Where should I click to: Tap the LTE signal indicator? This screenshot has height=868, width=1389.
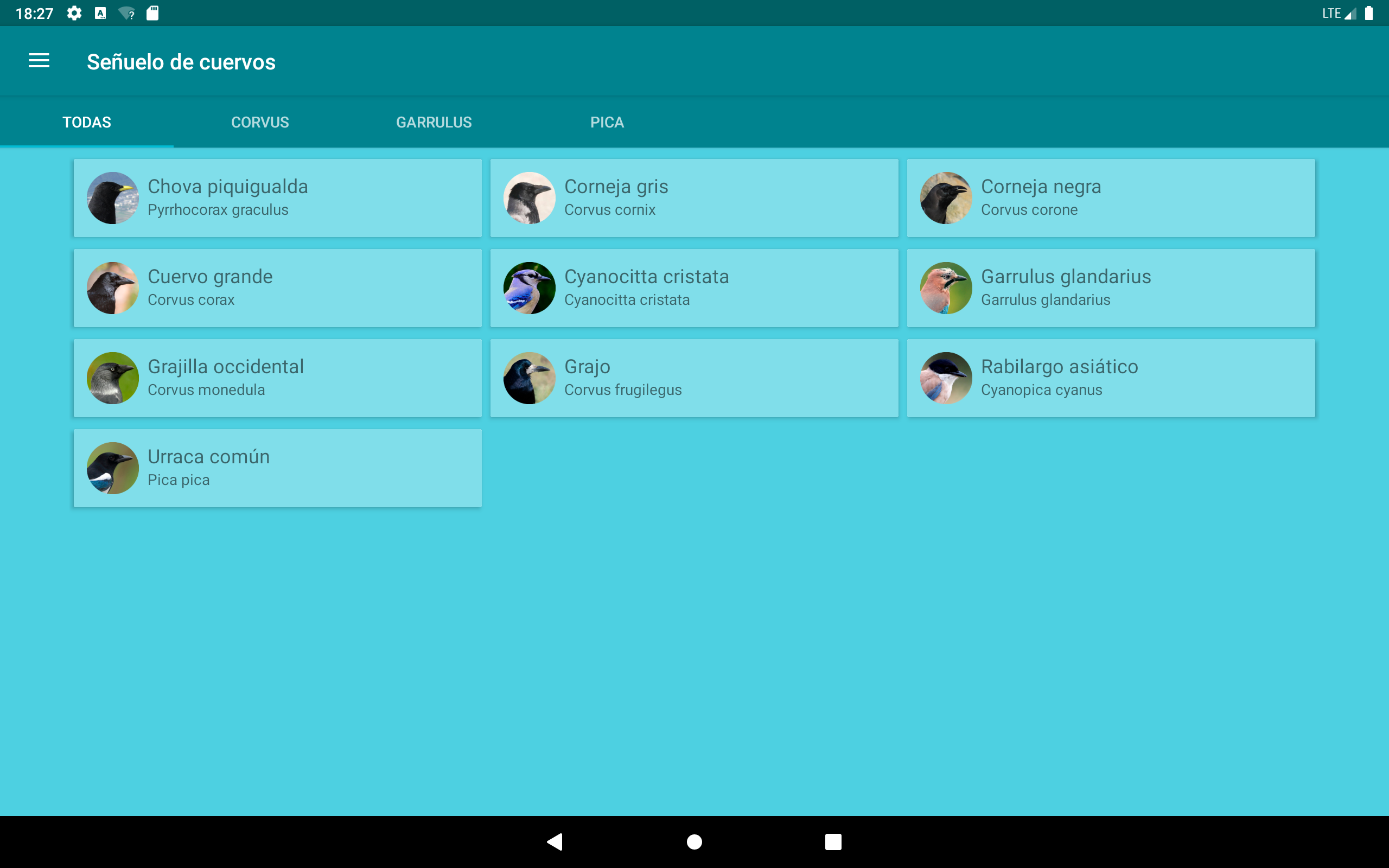1339,13
